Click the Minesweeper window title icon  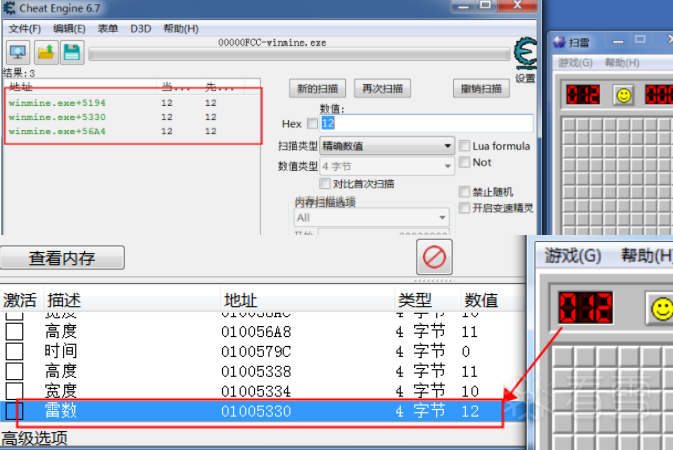[x=559, y=42]
